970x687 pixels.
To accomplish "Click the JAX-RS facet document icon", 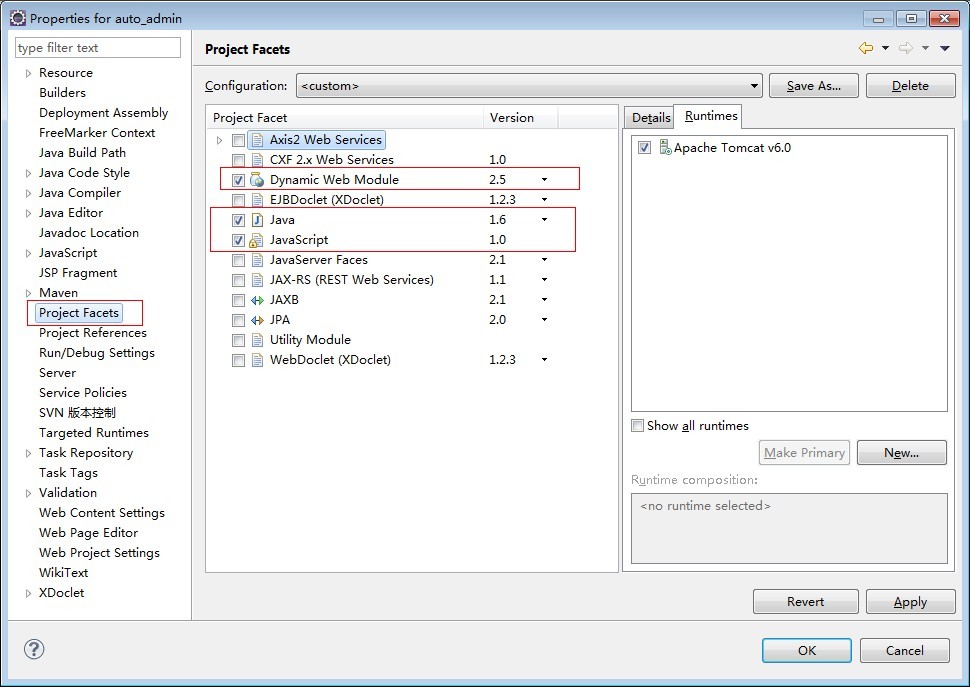I will pos(257,280).
